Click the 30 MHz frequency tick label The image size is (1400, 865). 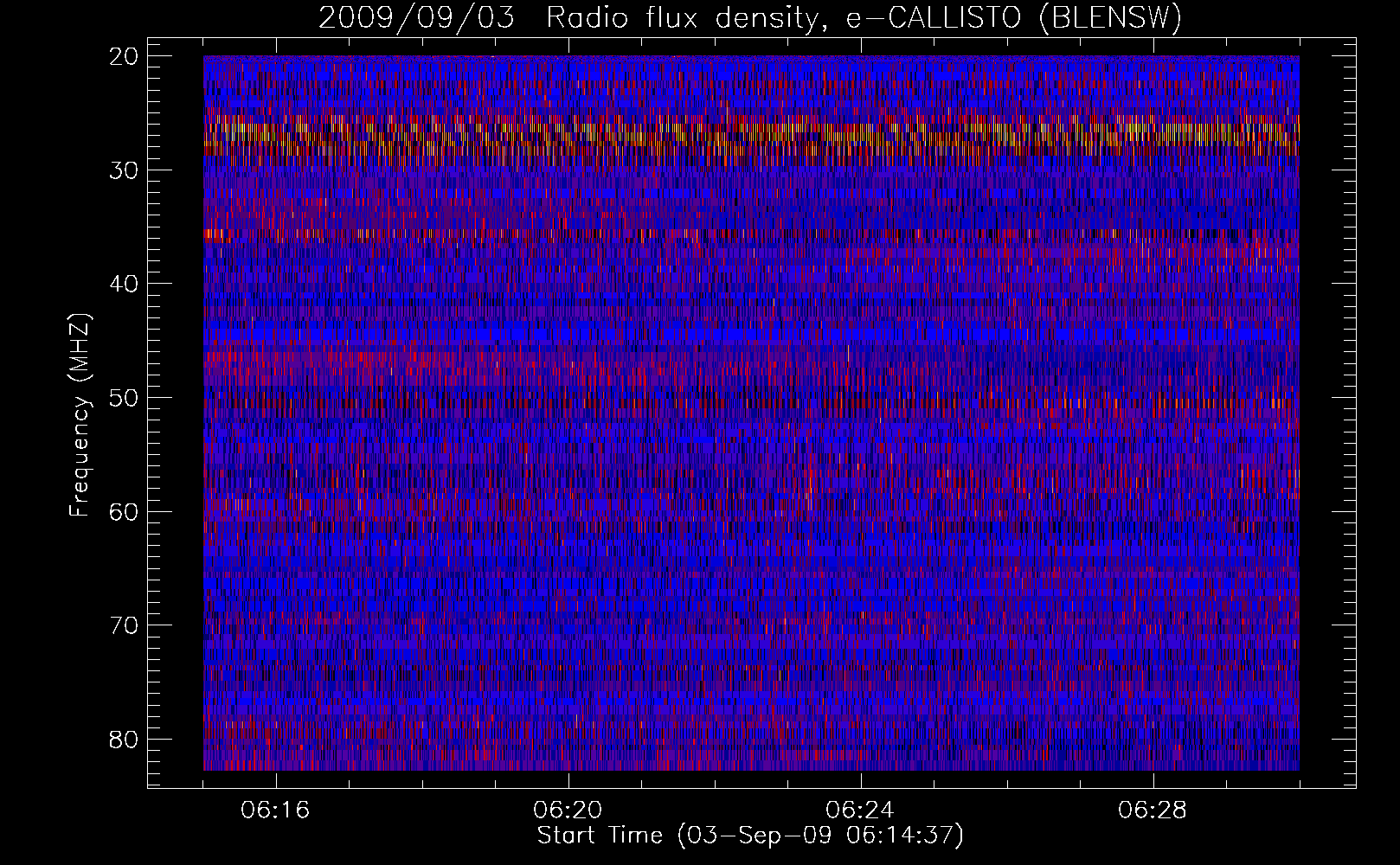coord(125,170)
